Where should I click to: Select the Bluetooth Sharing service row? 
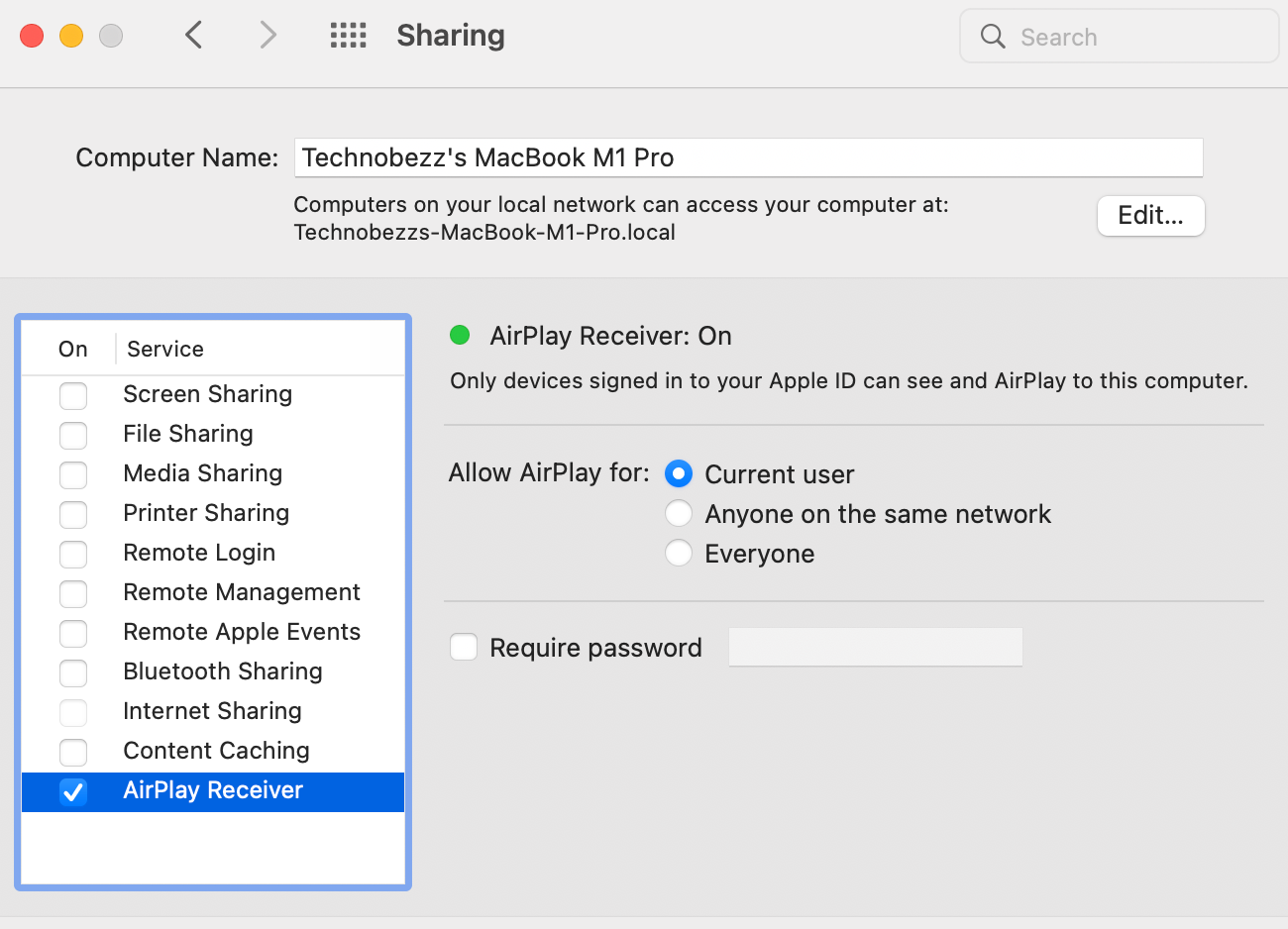coord(213,672)
